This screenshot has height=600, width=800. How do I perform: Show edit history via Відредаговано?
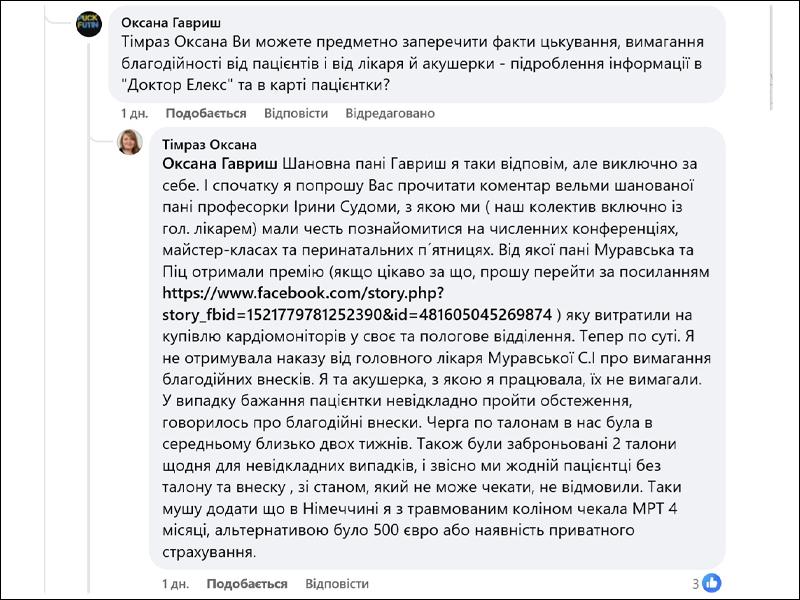(390, 113)
